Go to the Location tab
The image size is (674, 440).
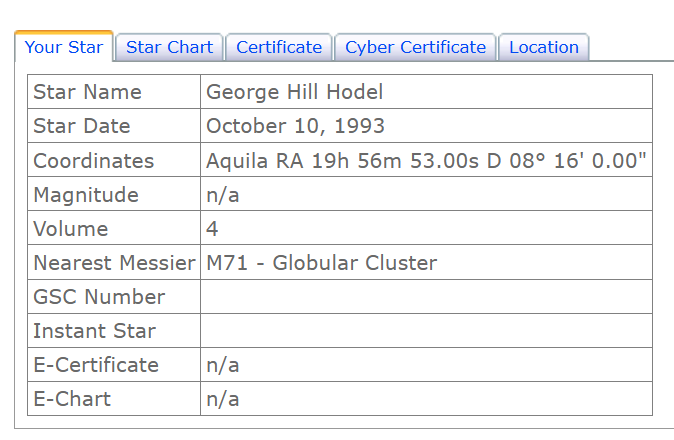tap(544, 47)
